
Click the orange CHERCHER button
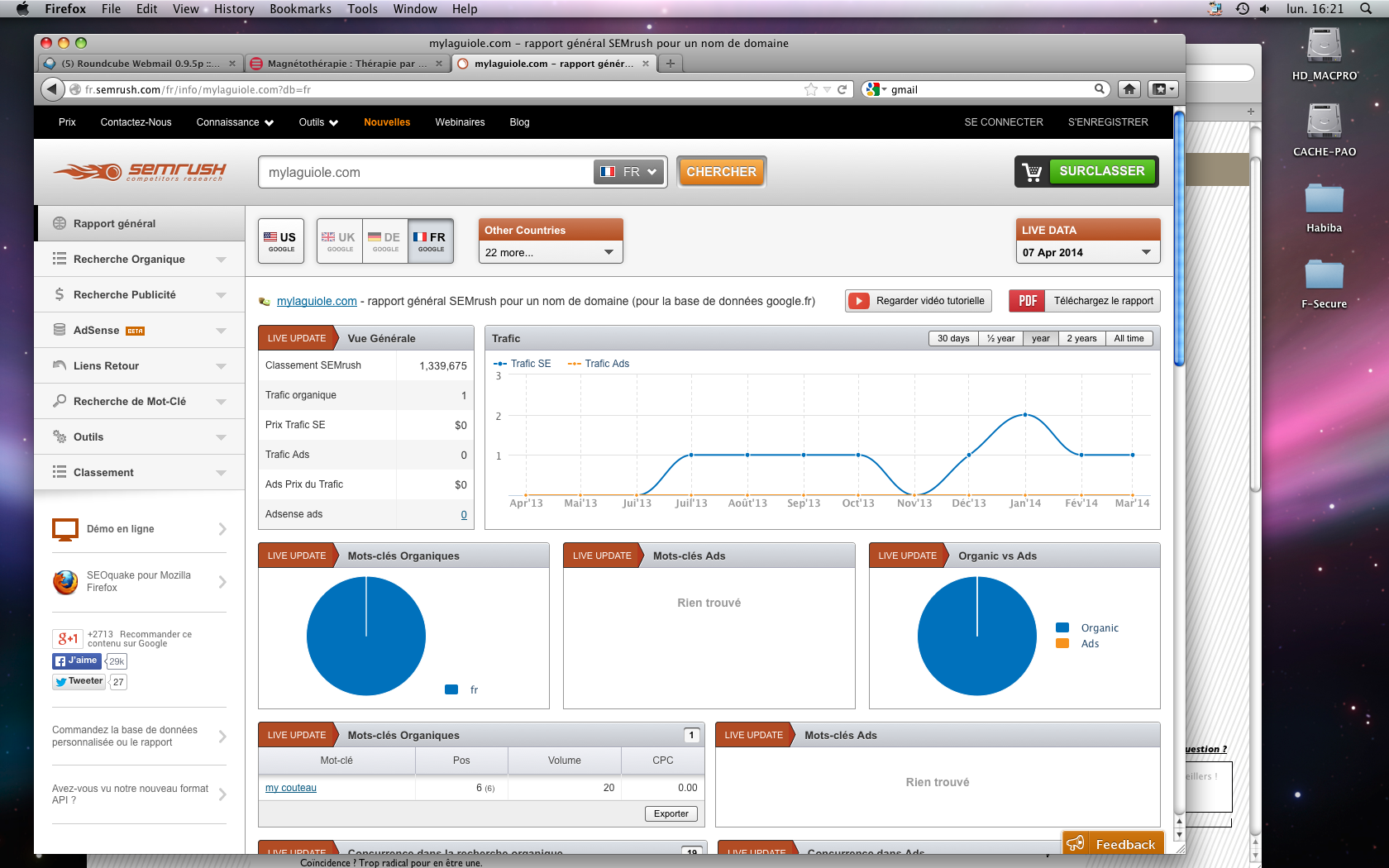[x=721, y=172]
